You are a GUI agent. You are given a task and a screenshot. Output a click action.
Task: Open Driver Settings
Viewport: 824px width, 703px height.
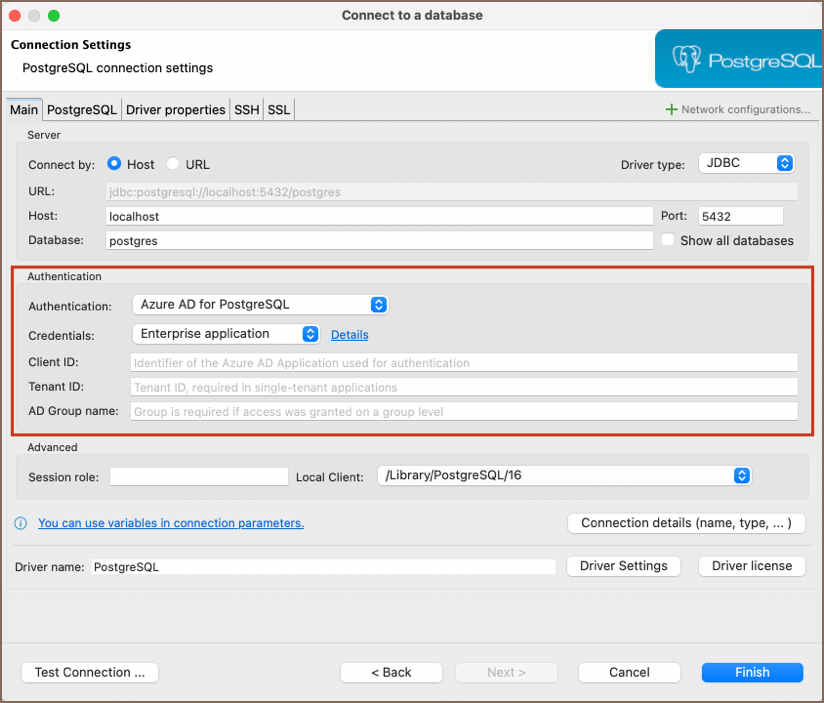623,566
